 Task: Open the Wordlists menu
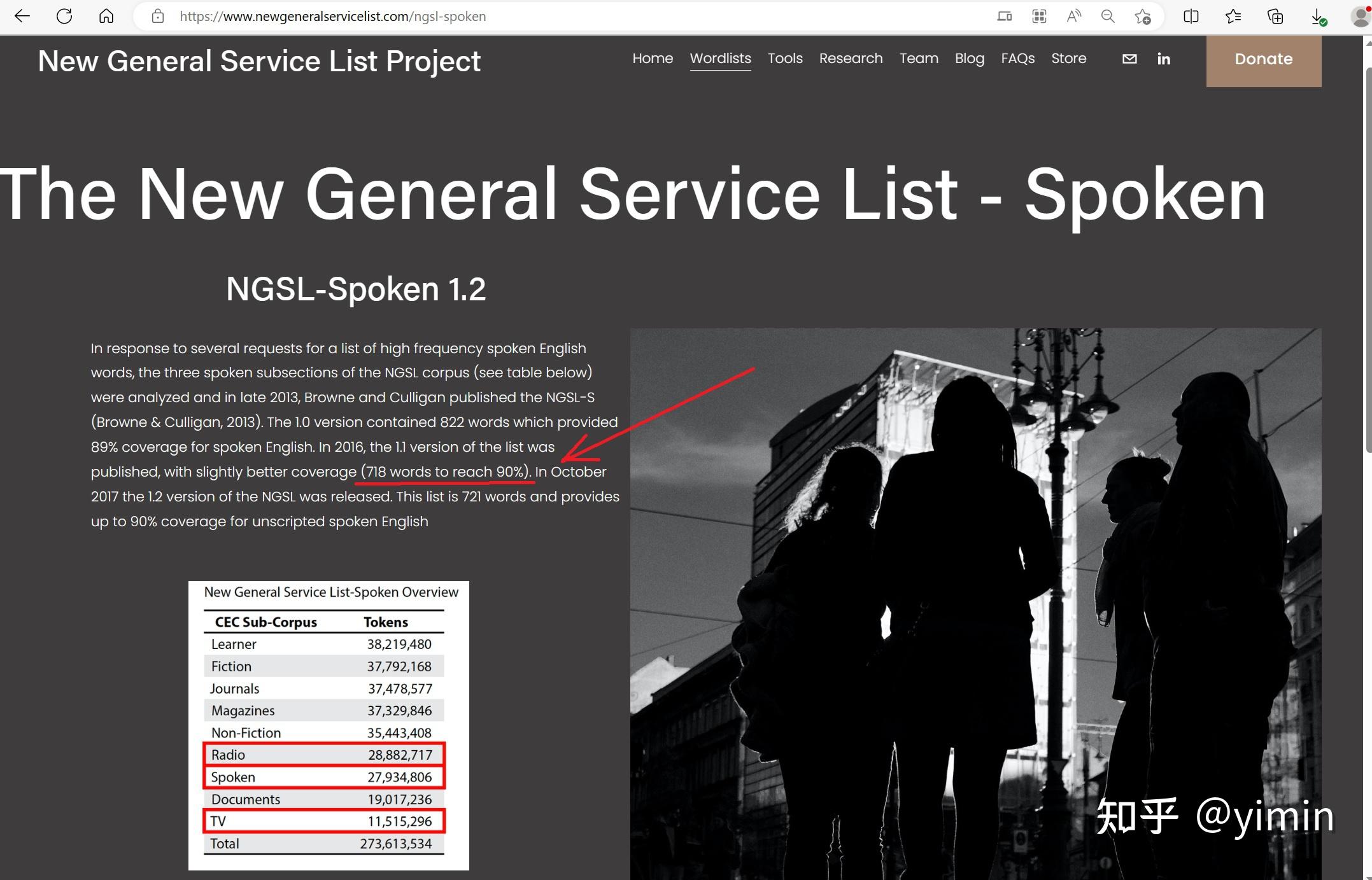tap(720, 59)
